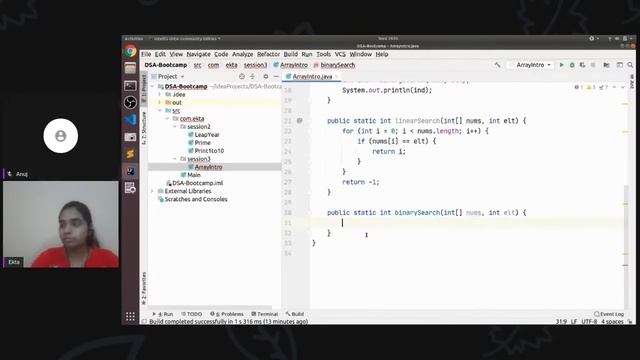
Task: Expand the .idea folder
Action: click(x=160, y=94)
